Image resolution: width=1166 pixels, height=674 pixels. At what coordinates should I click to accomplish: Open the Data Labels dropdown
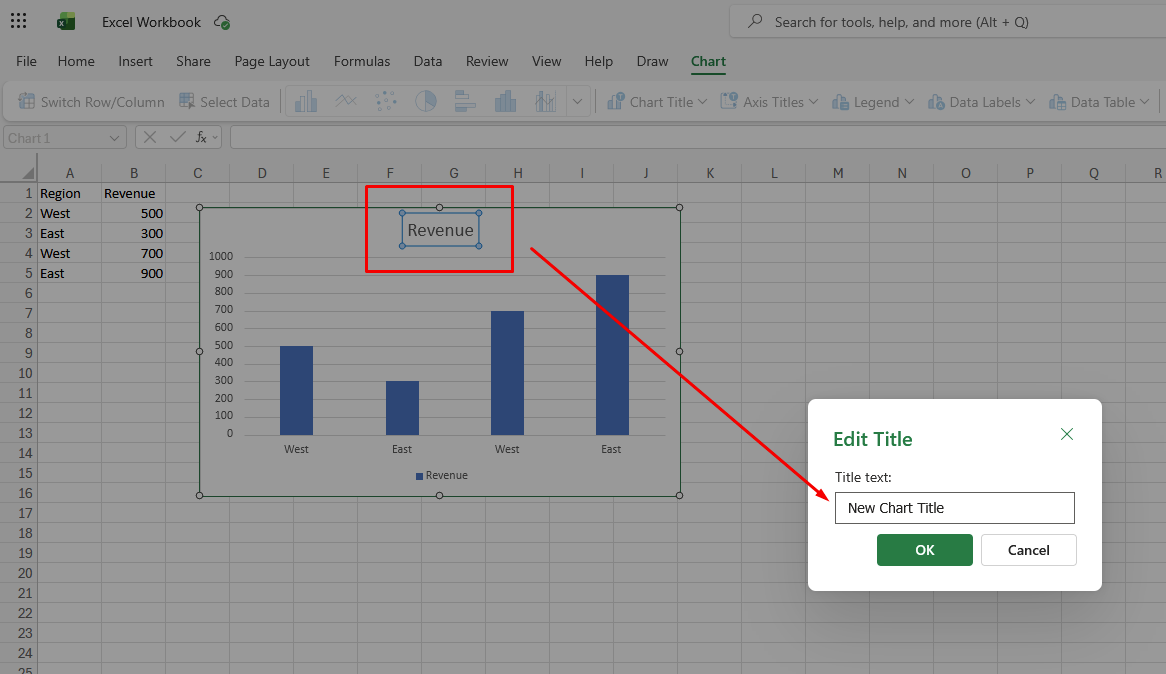981,102
